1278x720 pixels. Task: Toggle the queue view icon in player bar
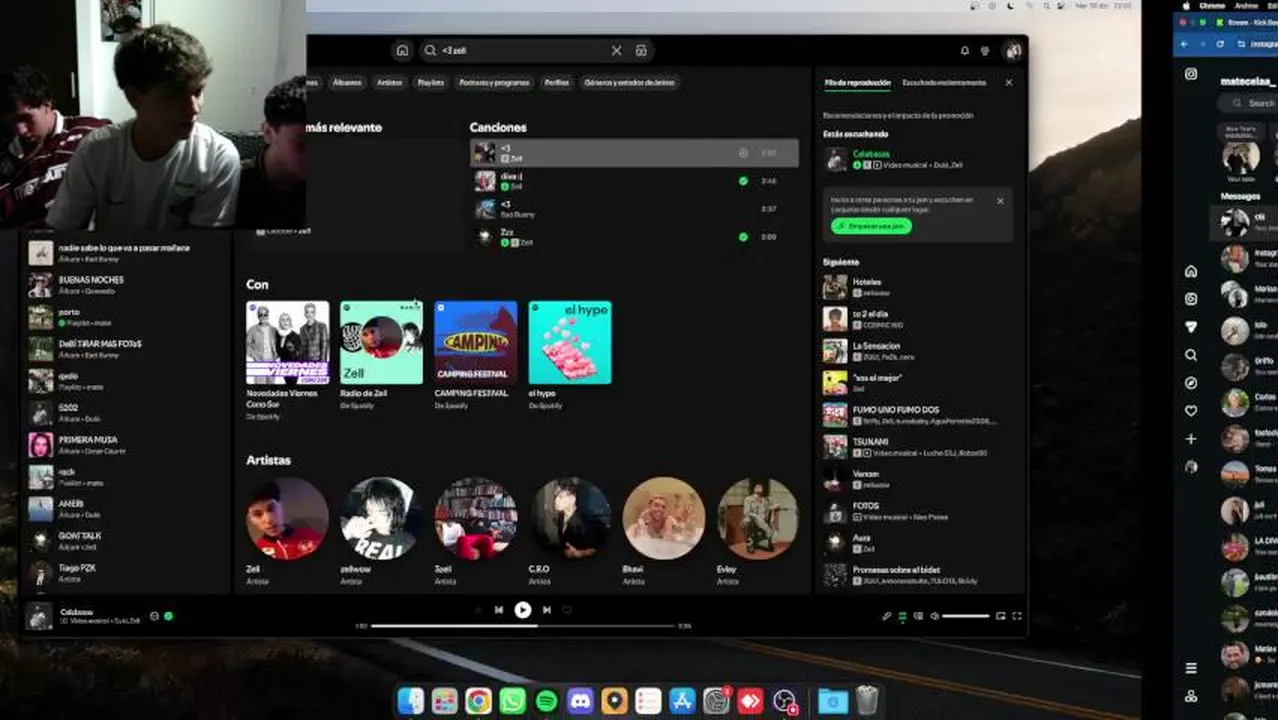click(x=902, y=616)
